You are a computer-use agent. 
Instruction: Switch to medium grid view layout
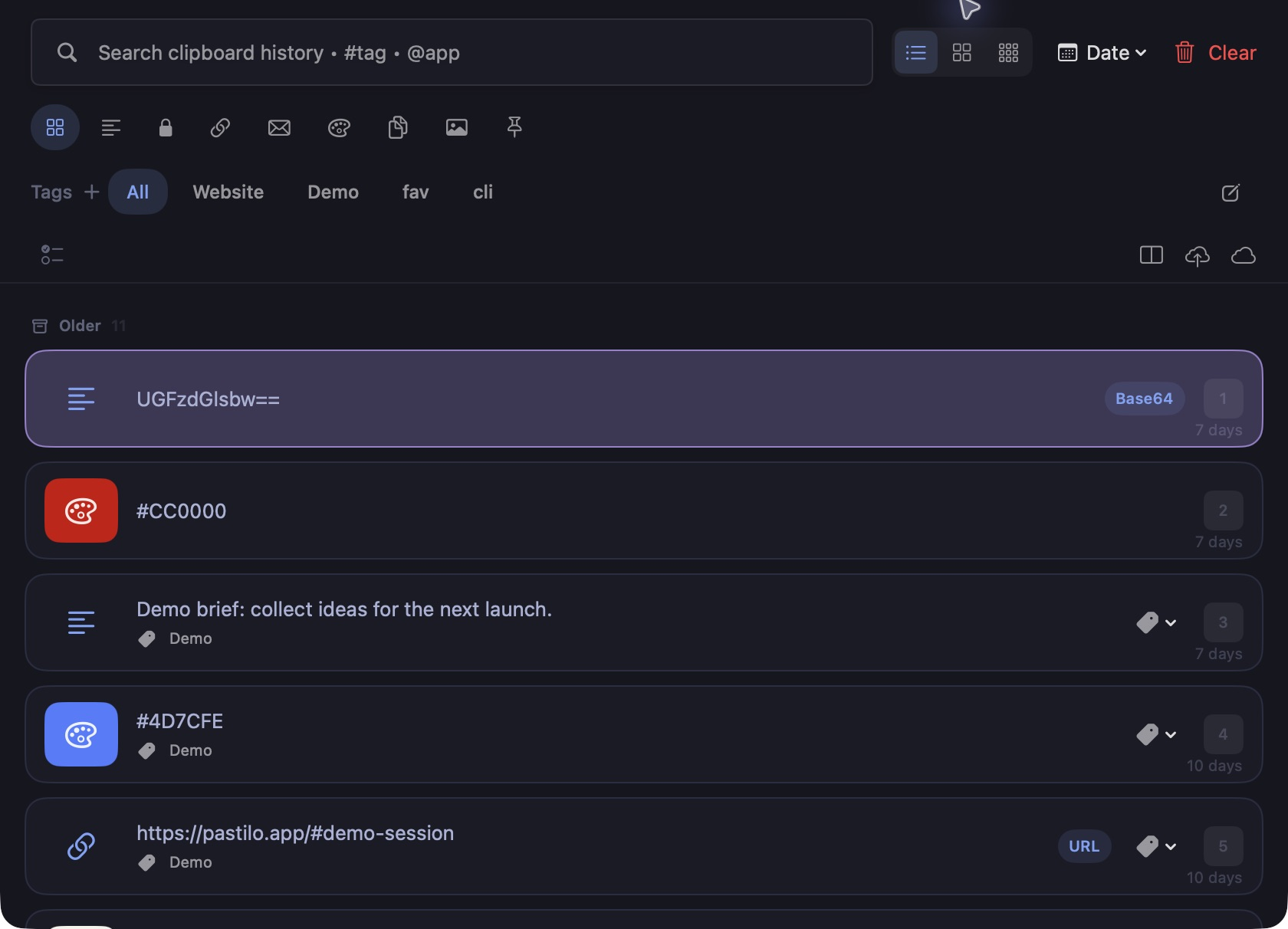click(961, 52)
